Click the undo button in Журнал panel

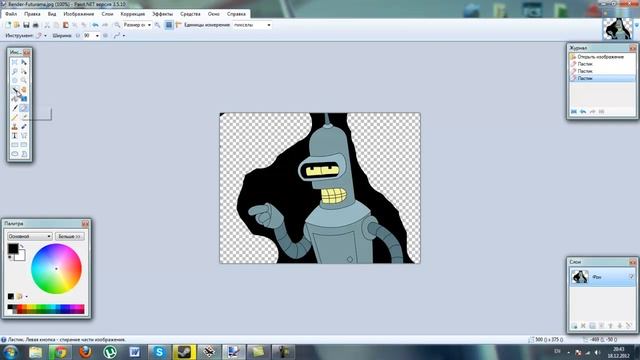point(583,111)
